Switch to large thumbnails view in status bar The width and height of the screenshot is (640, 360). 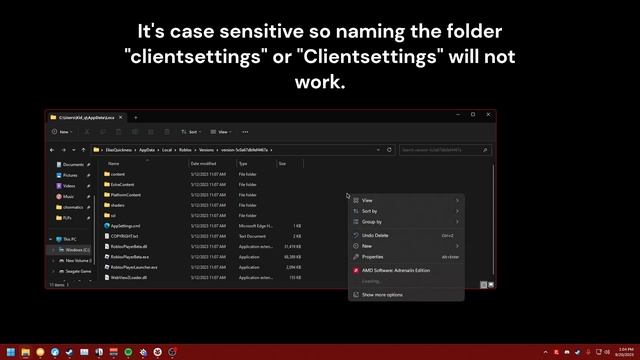(x=491, y=285)
